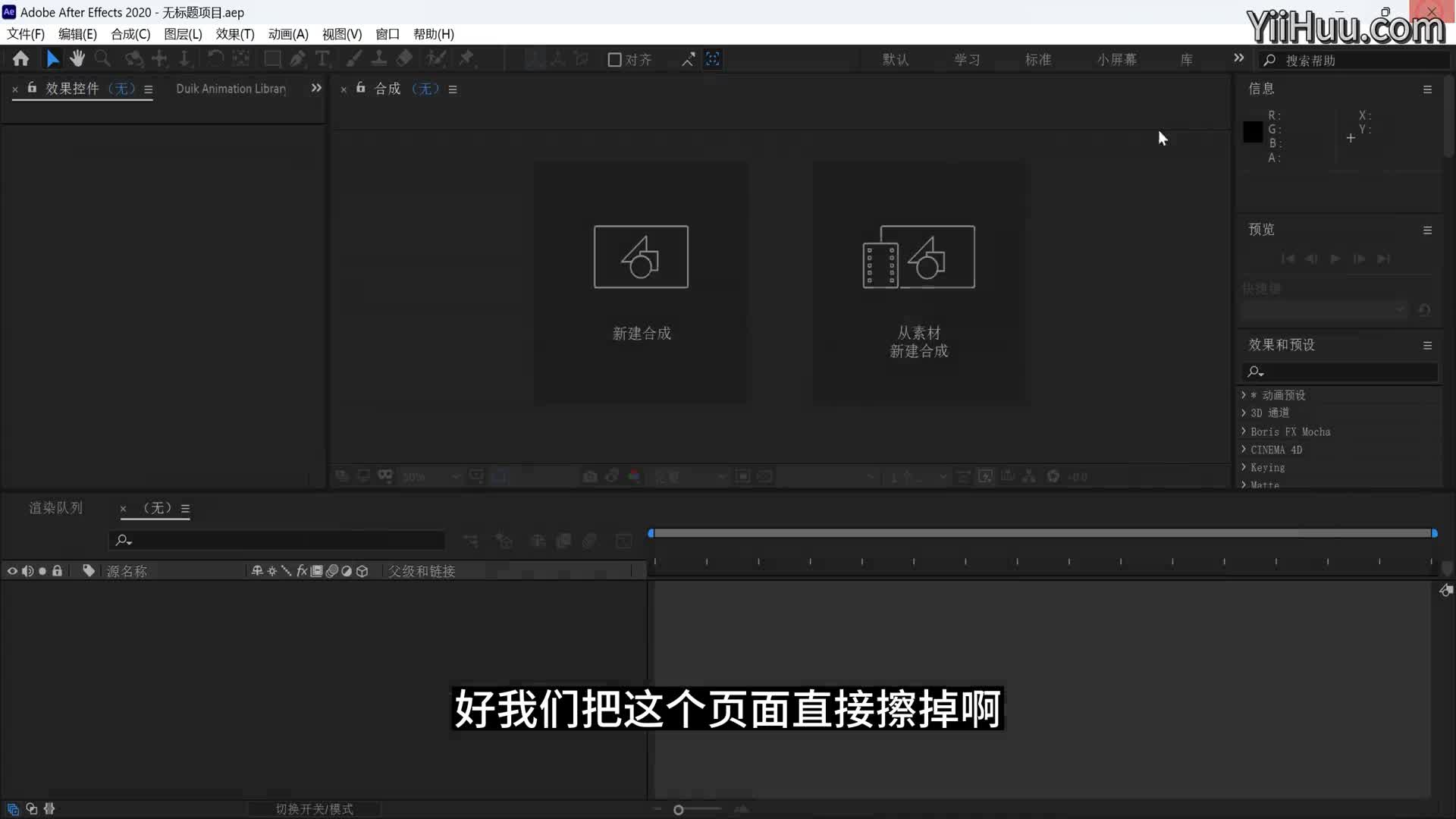Image resolution: width=1456 pixels, height=819 pixels.
Task: Expand the Boris FX Mocha category
Action: click(x=1244, y=431)
